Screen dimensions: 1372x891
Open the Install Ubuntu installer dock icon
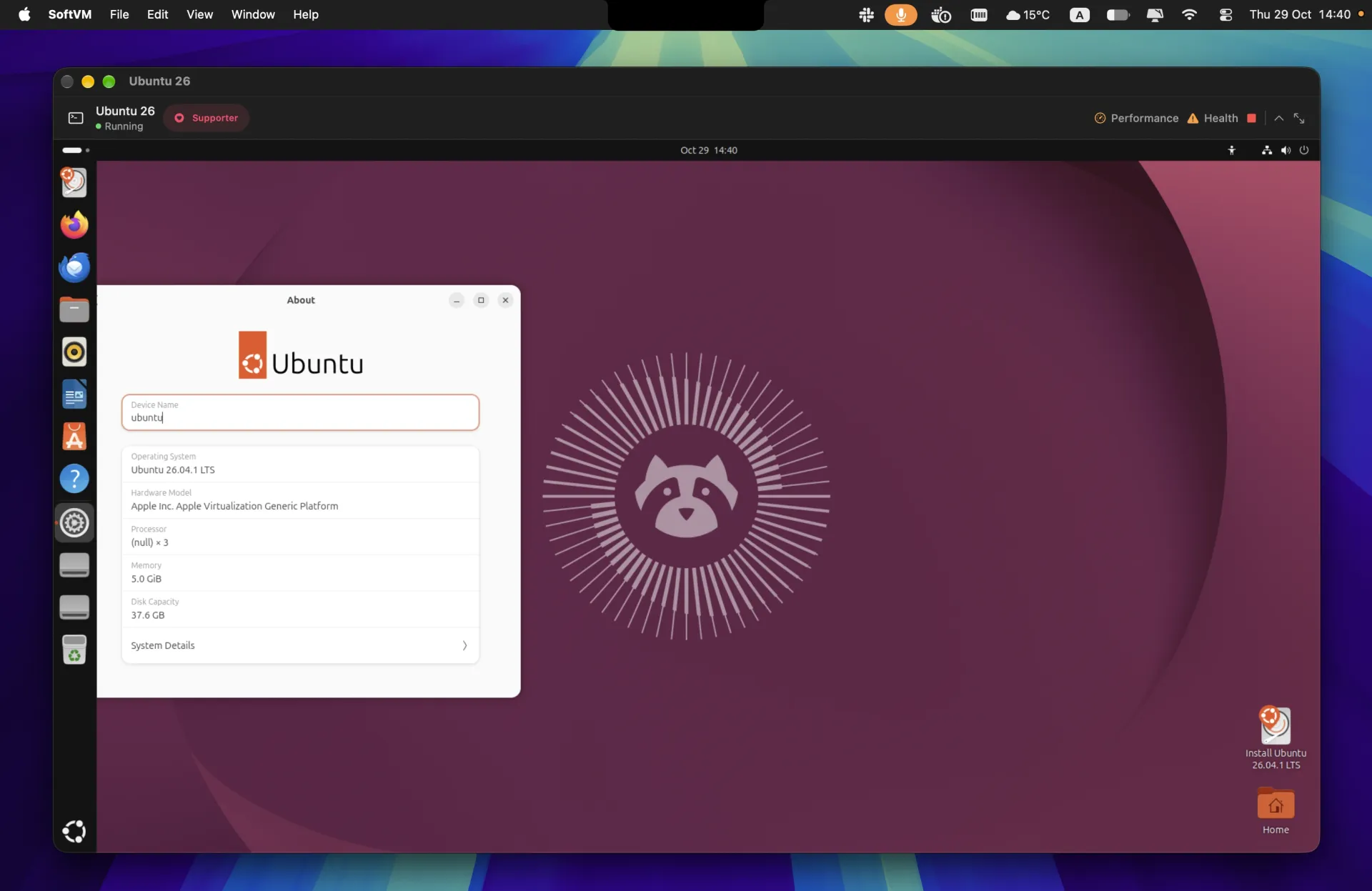click(x=74, y=182)
